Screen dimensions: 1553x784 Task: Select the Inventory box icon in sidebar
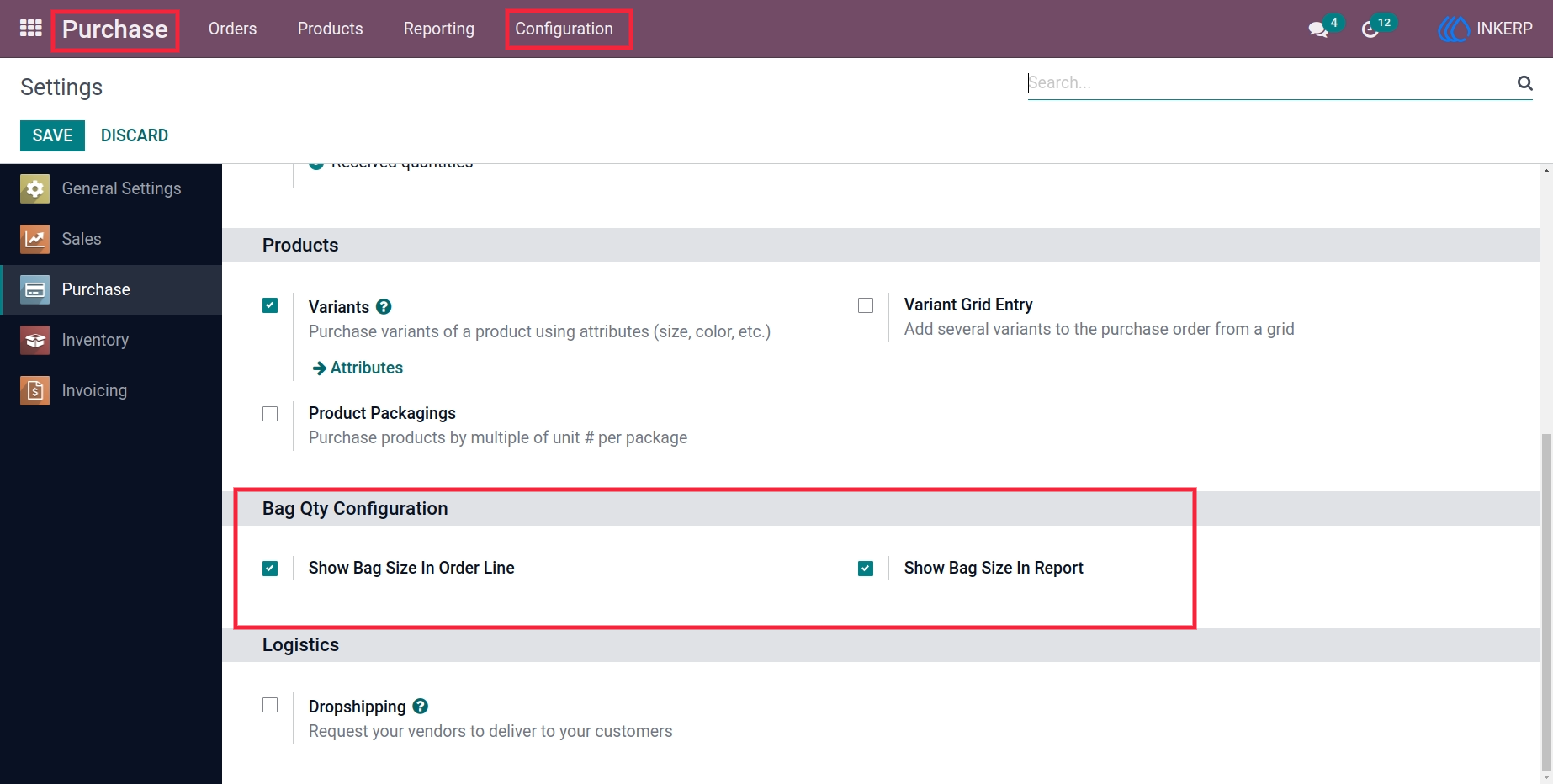(34, 340)
